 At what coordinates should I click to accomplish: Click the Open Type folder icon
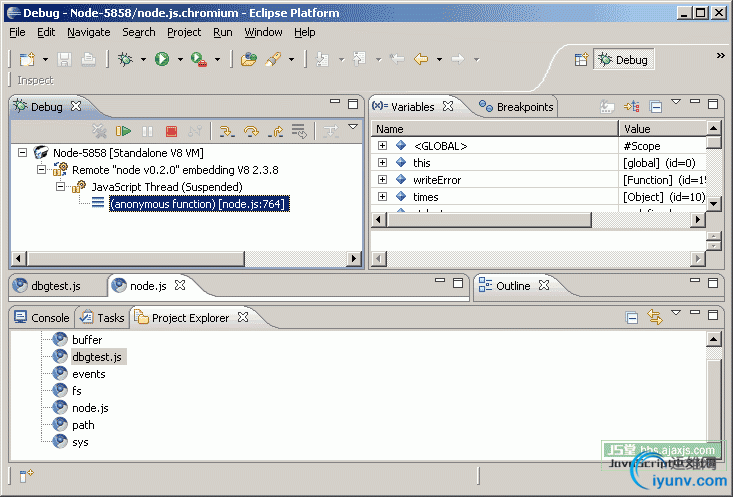coord(249,59)
